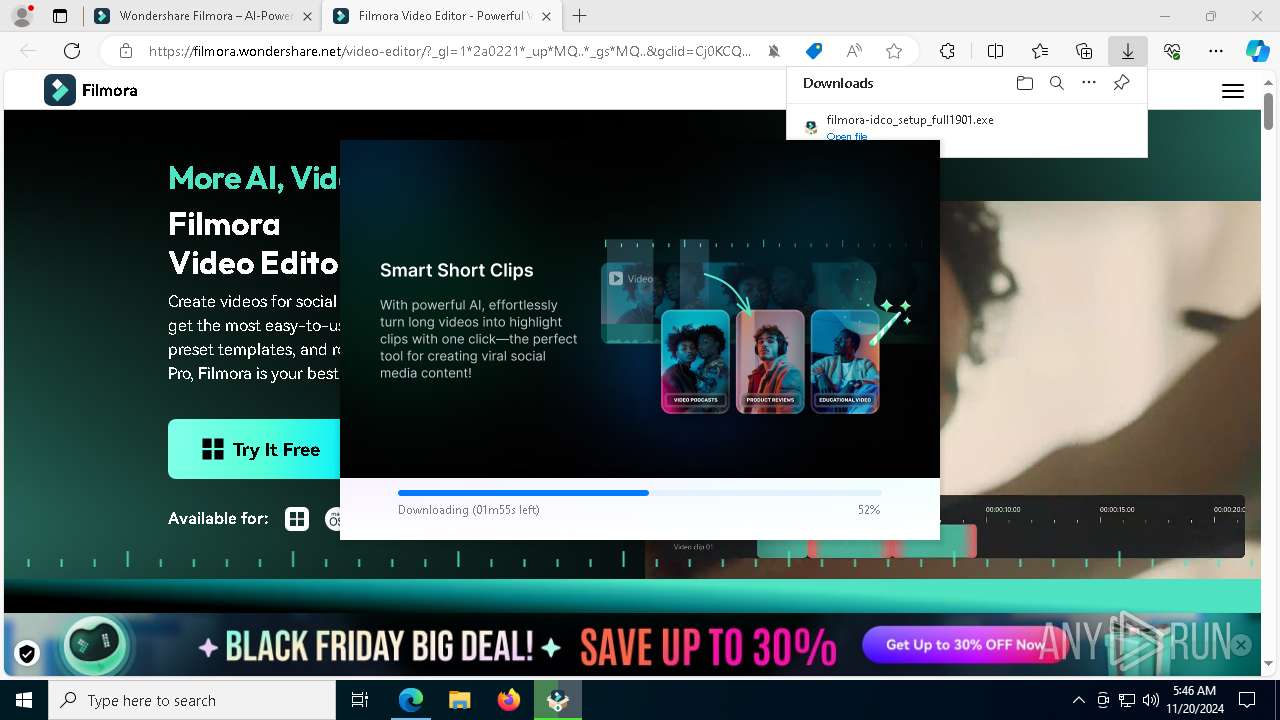
Task: Close the Wondershare Filmora AI-Power tab
Action: click(306, 16)
